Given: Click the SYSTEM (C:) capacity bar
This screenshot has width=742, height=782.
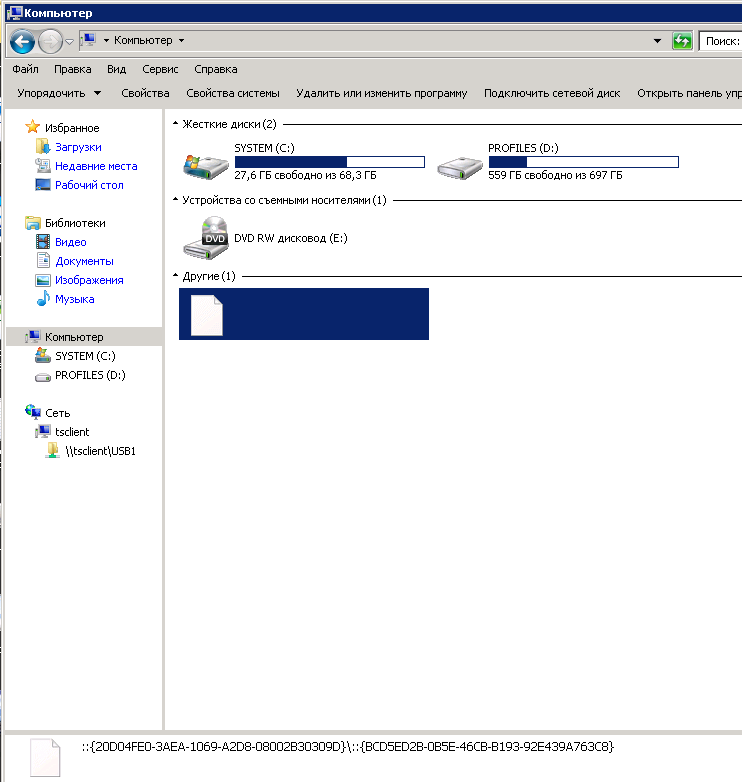Looking at the screenshot, I should click(329, 162).
